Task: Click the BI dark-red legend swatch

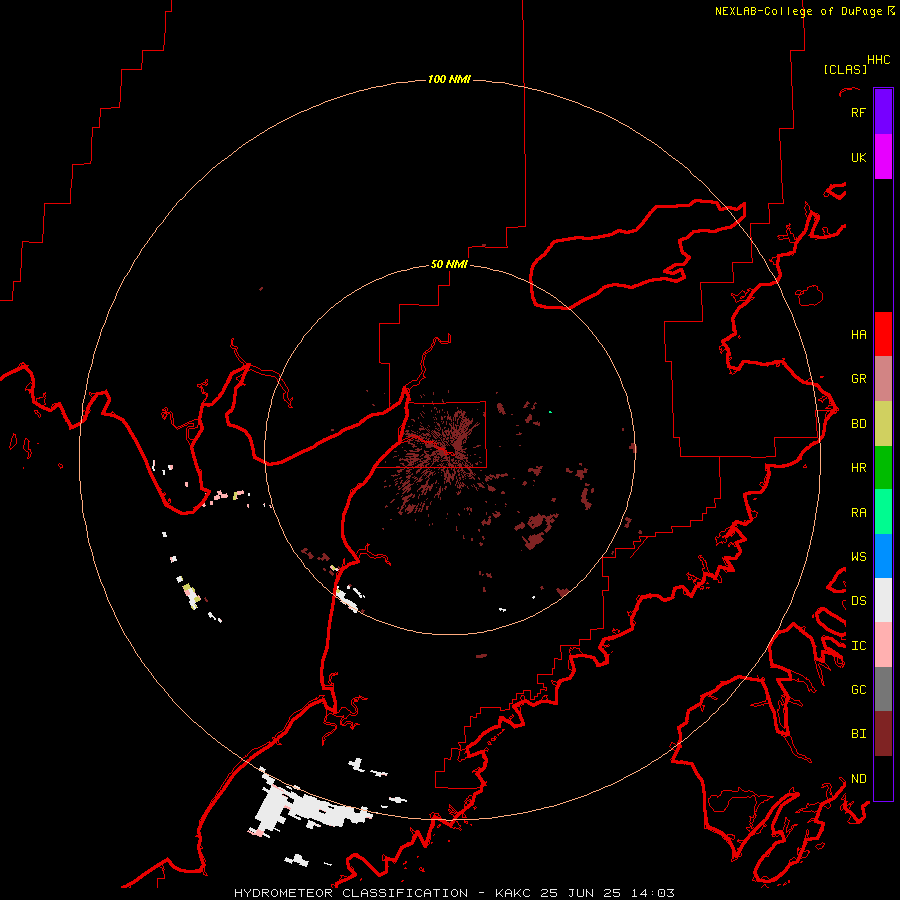Action: coord(883,734)
